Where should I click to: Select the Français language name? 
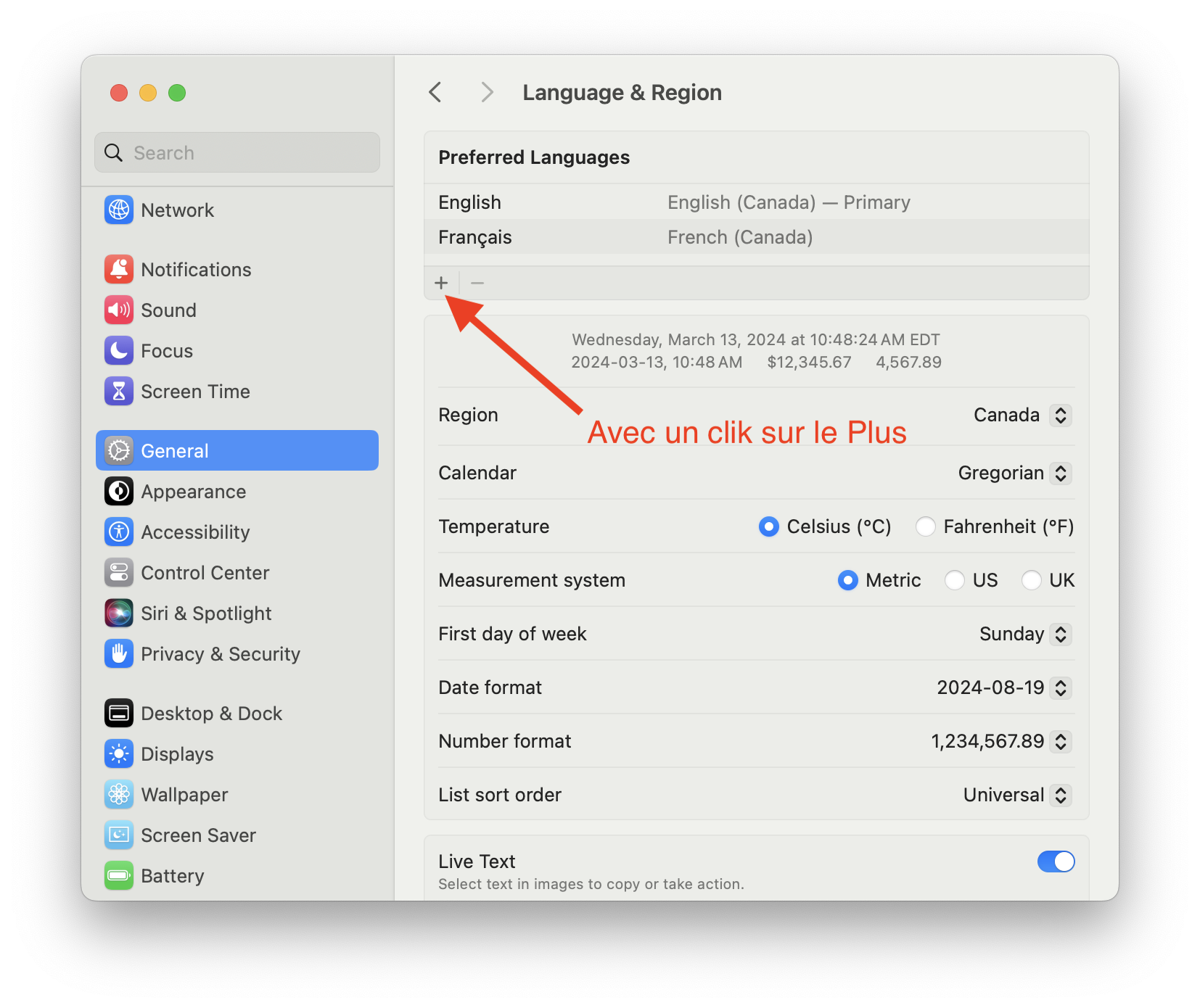[x=475, y=237]
